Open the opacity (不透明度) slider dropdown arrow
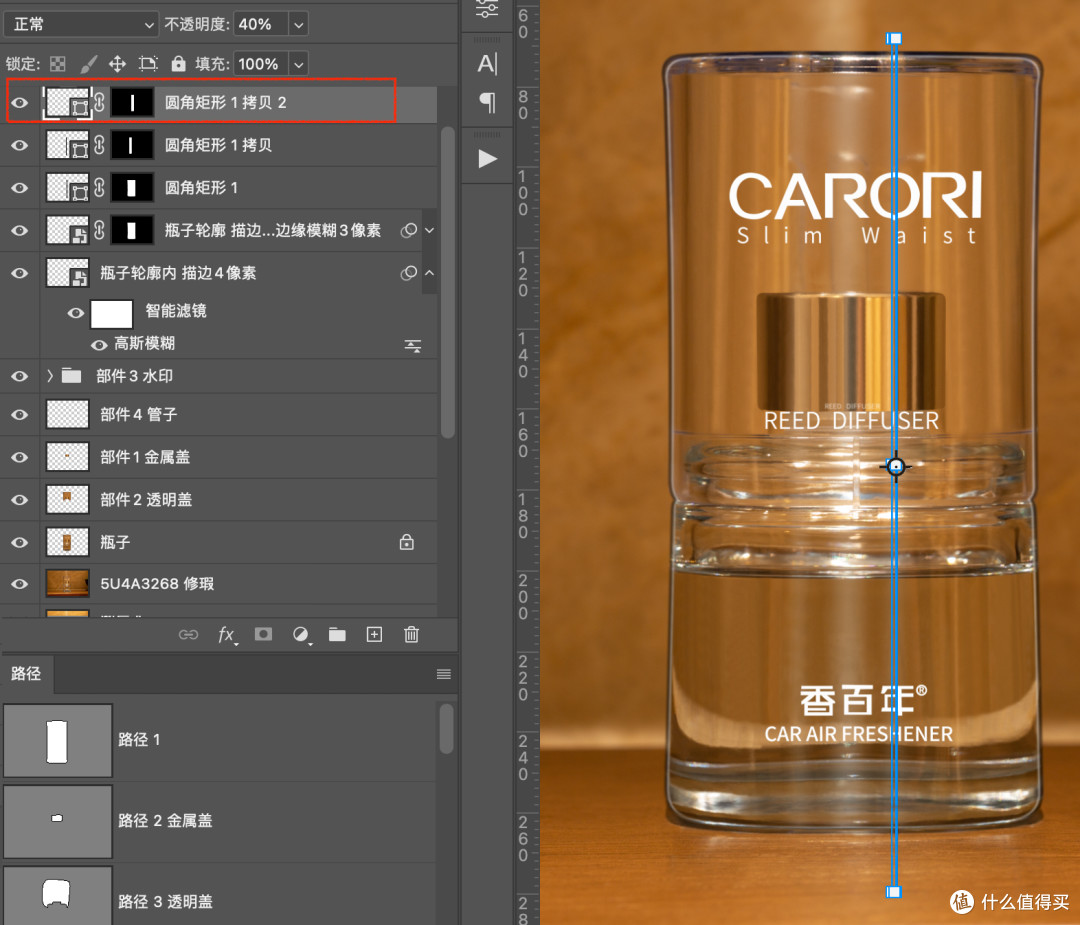The height and width of the screenshot is (925, 1080). click(x=298, y=24)
